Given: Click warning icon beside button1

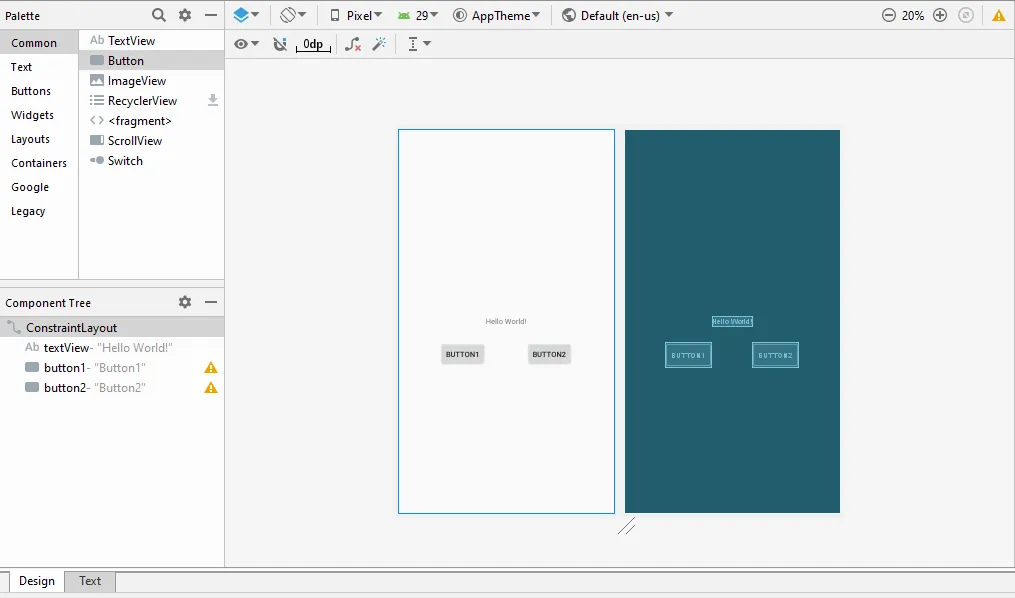Looking at the screenshot, I should coord(211,368).
